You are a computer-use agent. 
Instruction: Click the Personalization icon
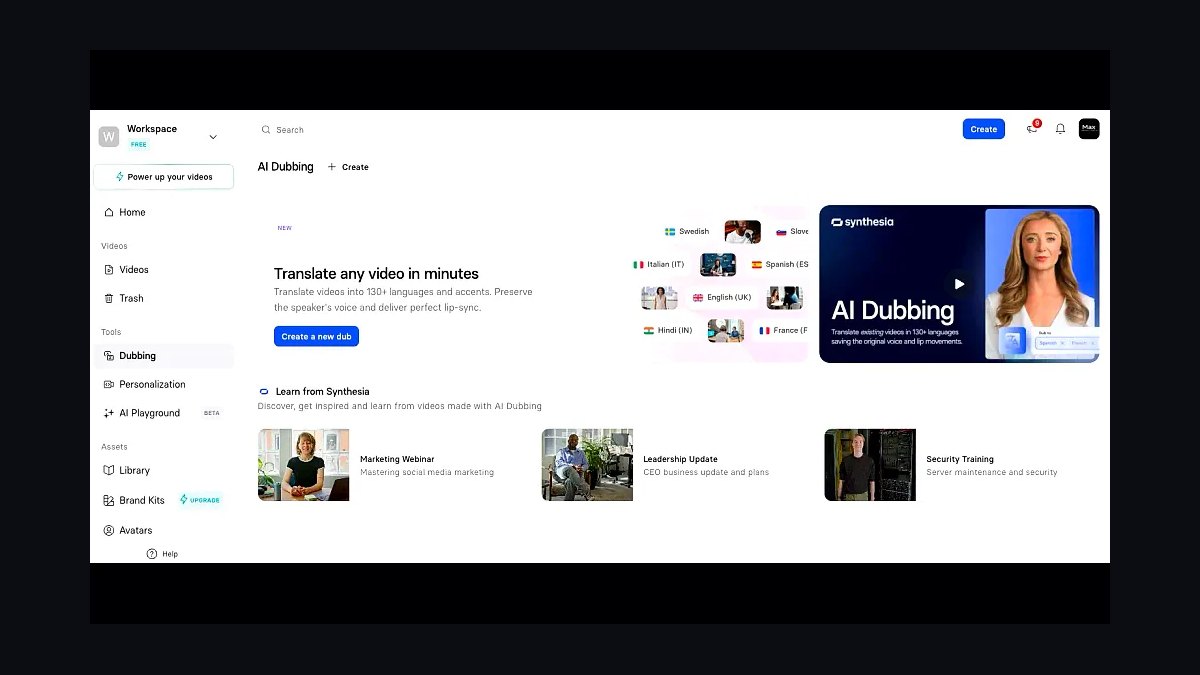click(109, 384)
